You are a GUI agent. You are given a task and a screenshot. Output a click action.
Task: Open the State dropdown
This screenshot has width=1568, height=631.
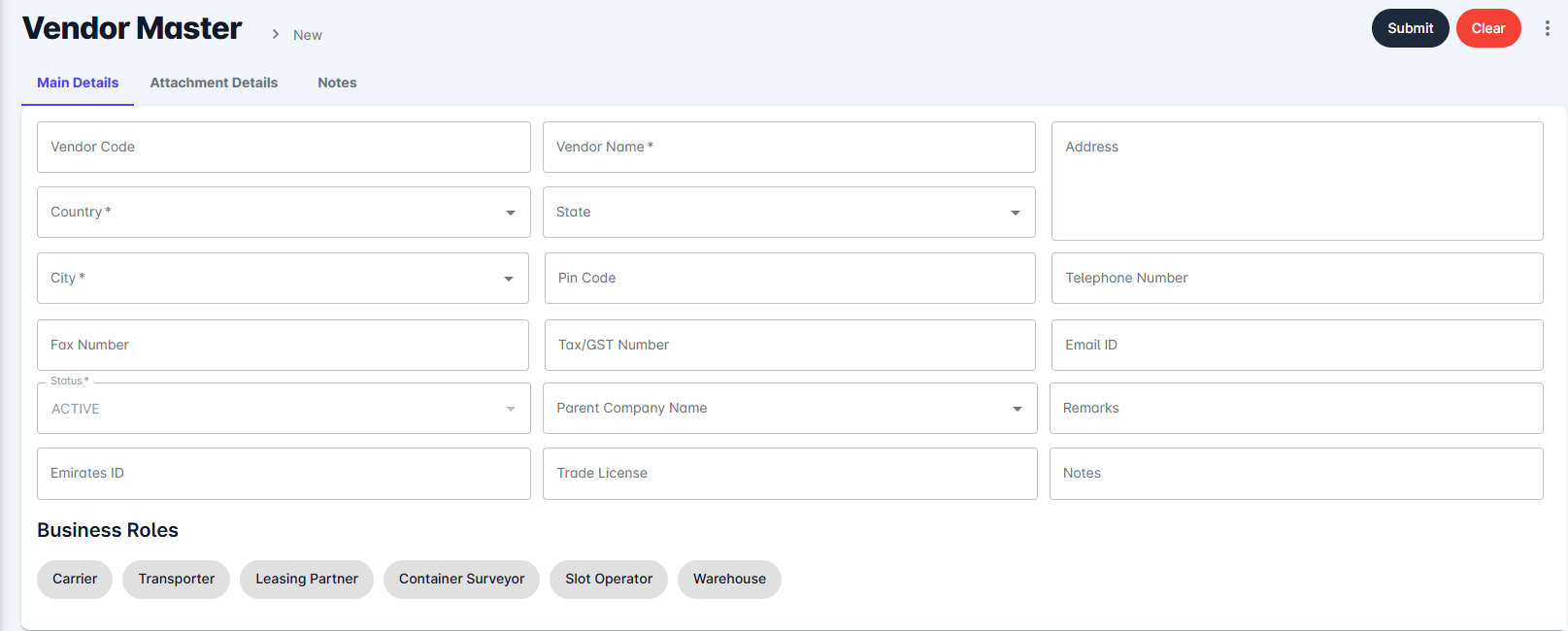(789, 212)
